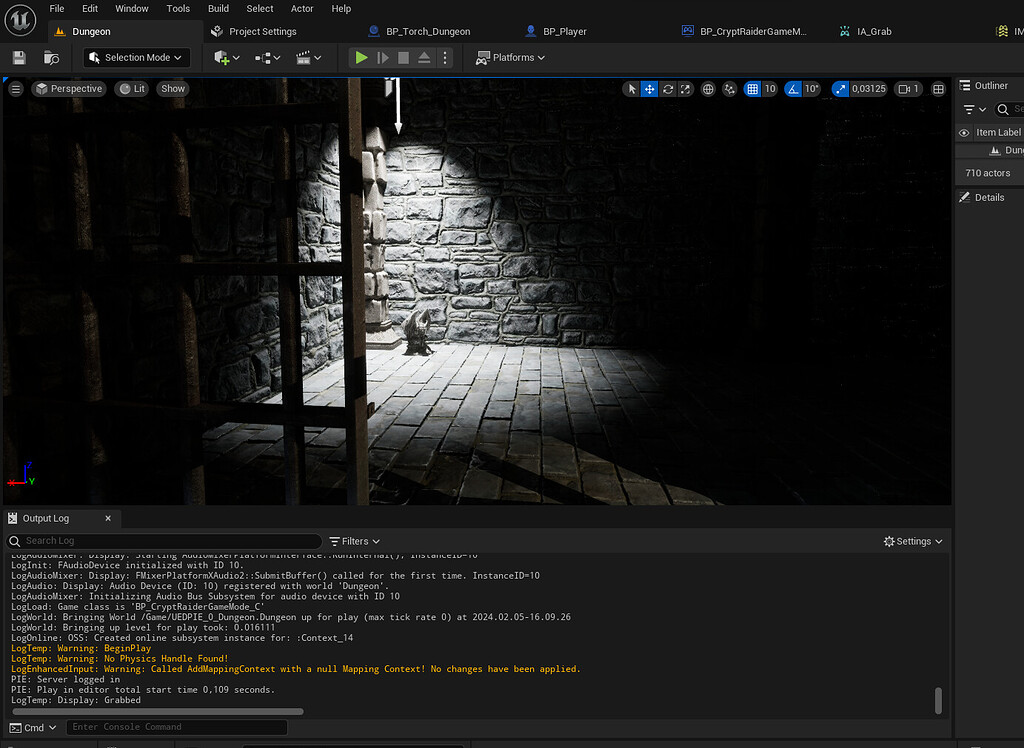Viewport: 1024px width, 748px height.
Task: Click the green Play button in toolbar
Action: (x=361, y=58)
